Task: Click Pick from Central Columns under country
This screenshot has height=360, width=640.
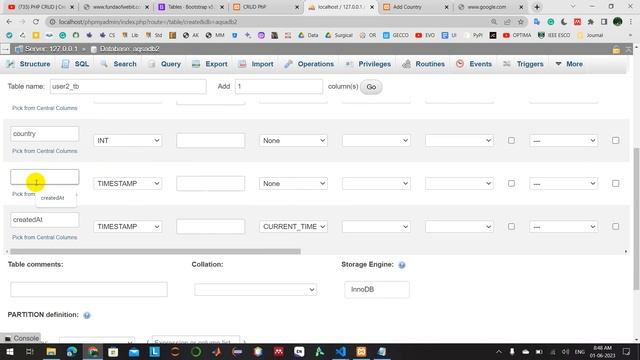Action: (44, 151)
